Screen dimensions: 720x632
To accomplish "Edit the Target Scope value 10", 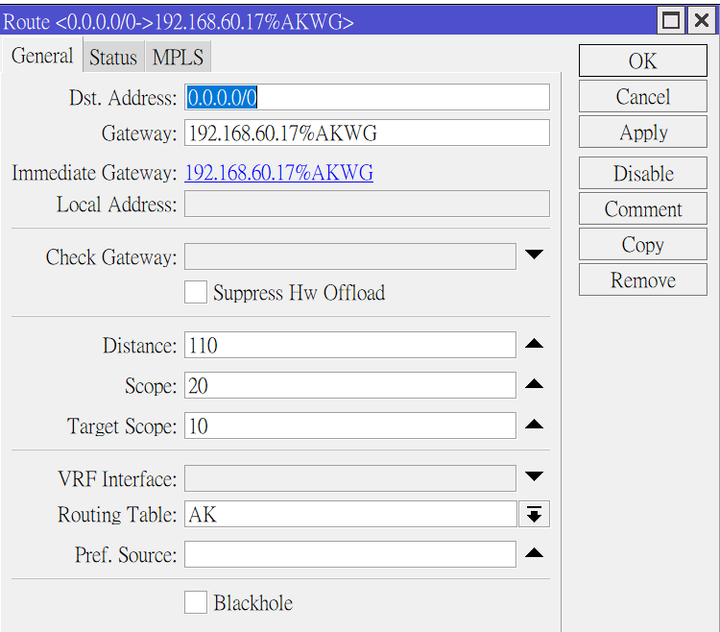I will coord(350,425).
